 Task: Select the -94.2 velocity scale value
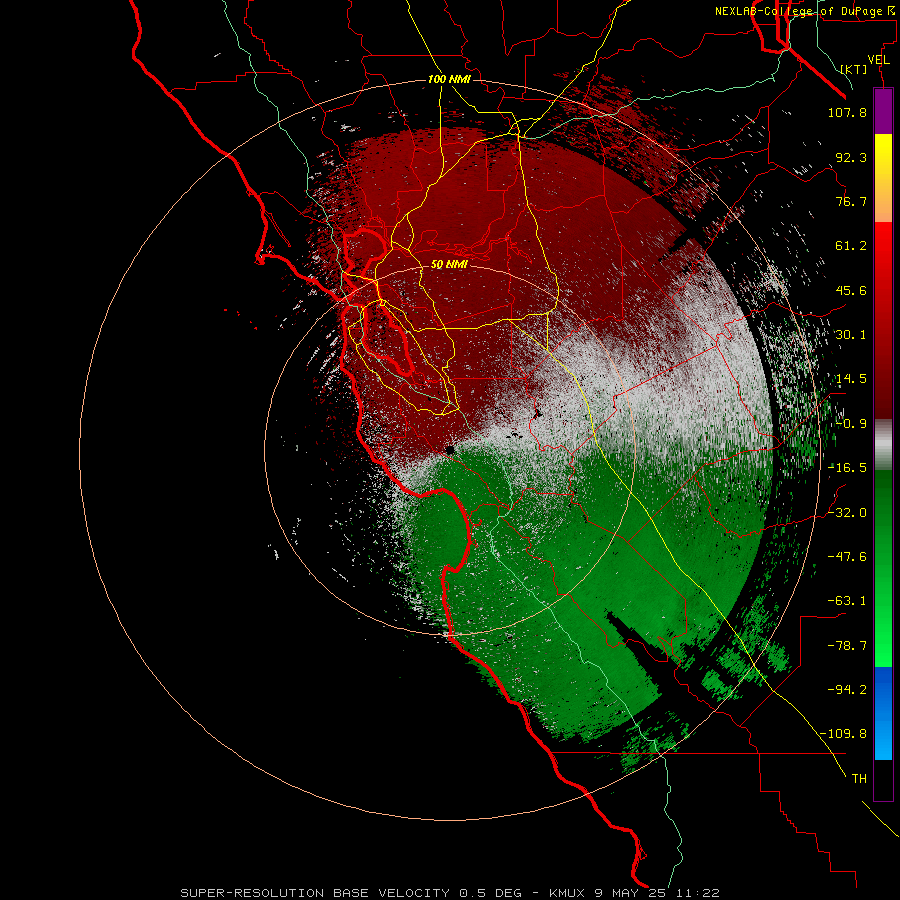[847, 690]
